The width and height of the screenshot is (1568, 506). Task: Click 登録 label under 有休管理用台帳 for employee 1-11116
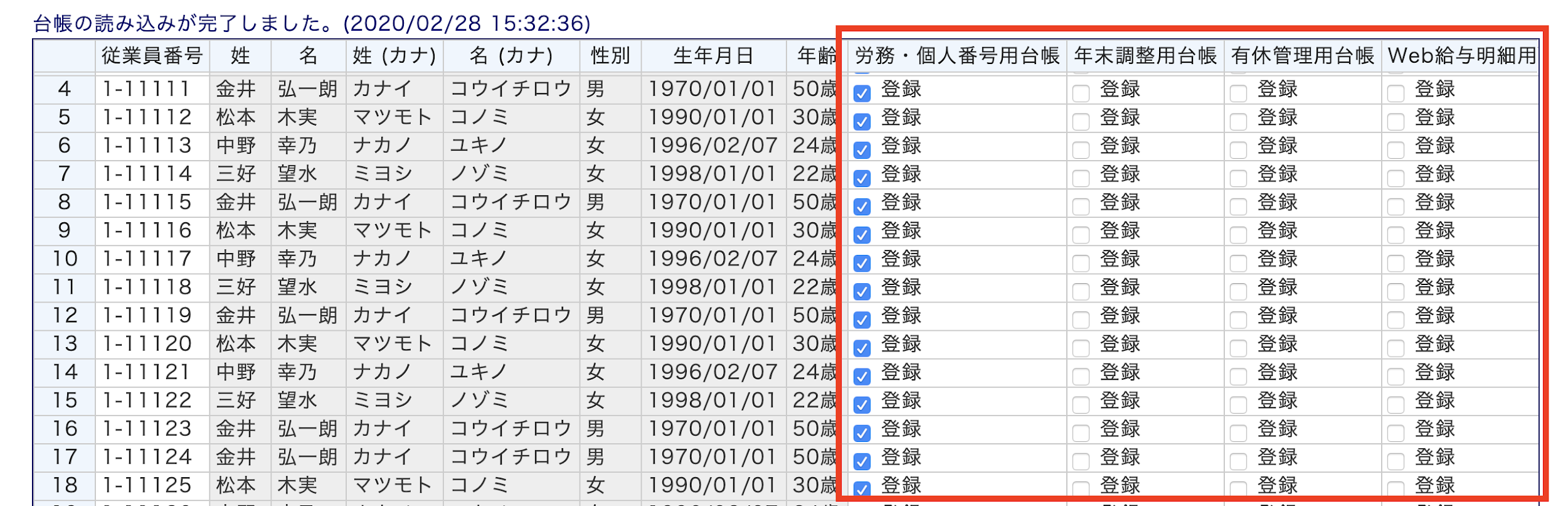click(x=1278, y=230)
